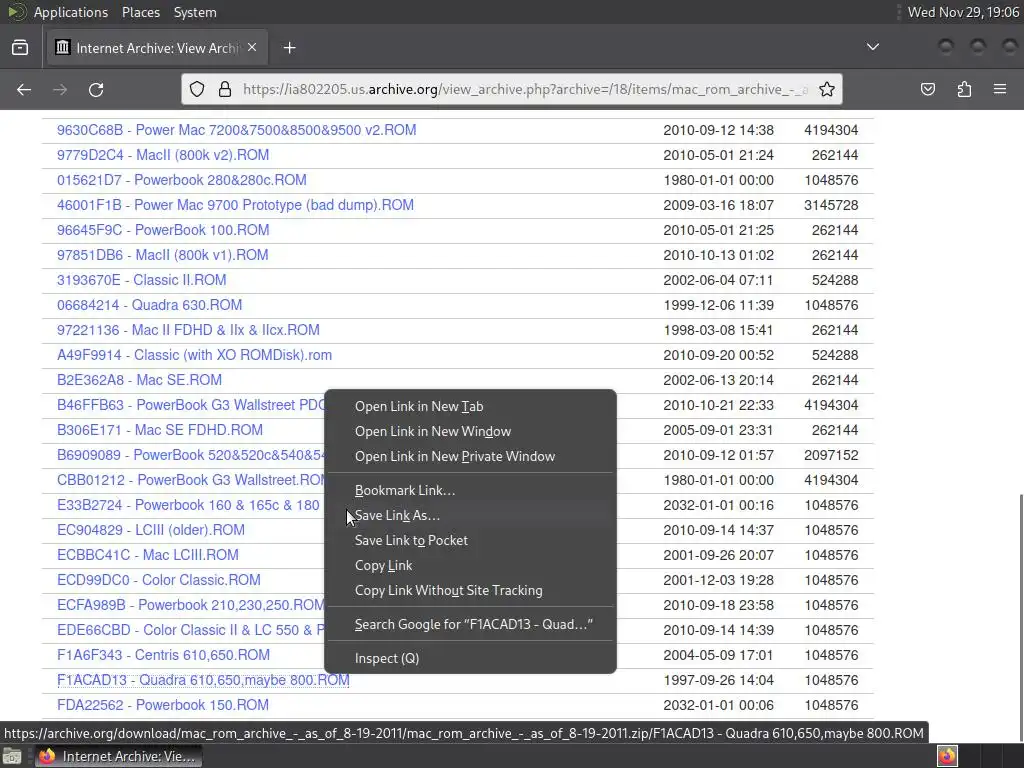Open E33B2724 Powerbook 160 & 165c link
This screenshot has height=768, width=1024.
(x=188, y=505)
